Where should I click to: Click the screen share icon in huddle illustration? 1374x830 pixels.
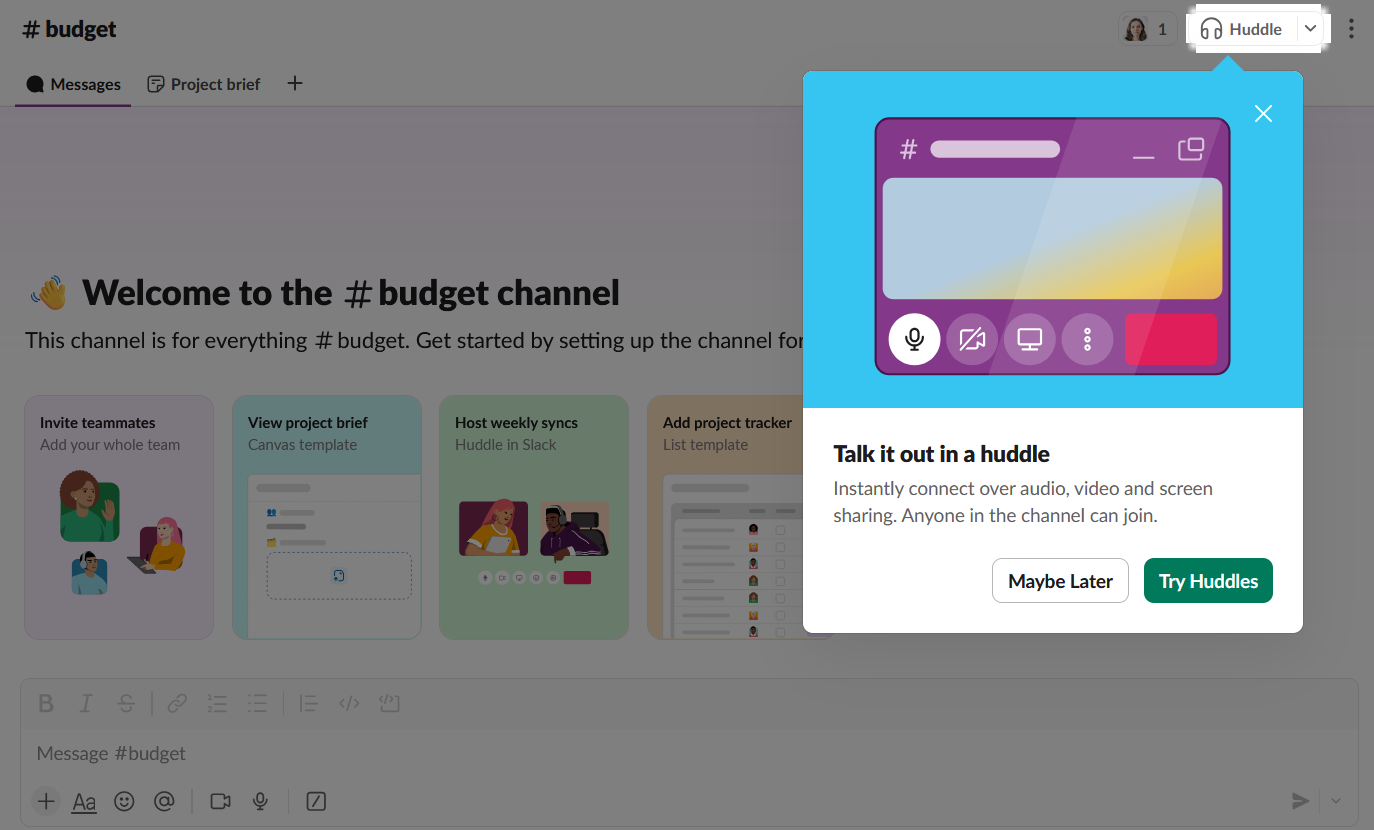1030,339
